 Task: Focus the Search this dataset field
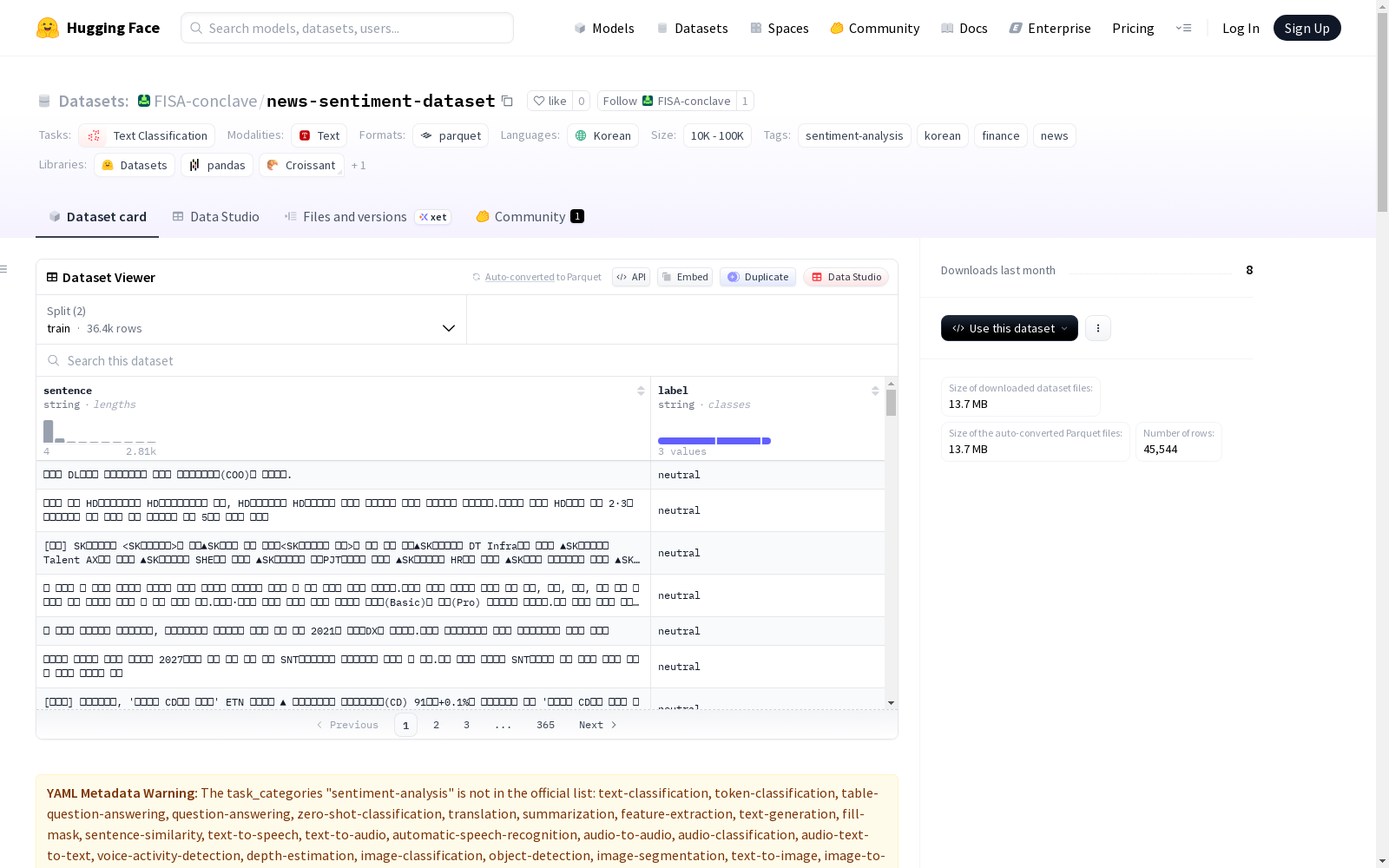pyautogui.click(x=467, y=360)
